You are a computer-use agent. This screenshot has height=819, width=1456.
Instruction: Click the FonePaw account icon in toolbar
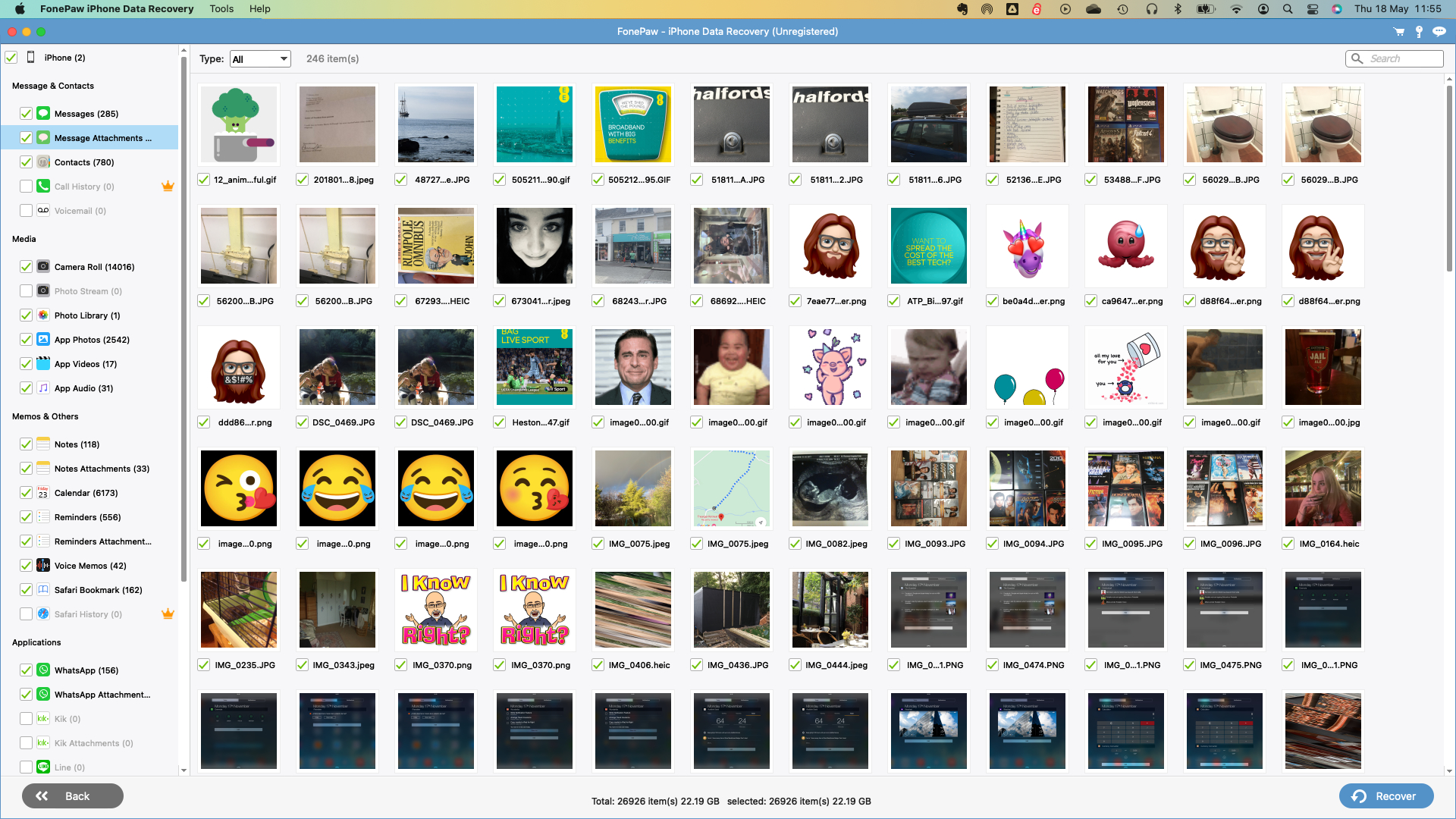coord(1420,31)
